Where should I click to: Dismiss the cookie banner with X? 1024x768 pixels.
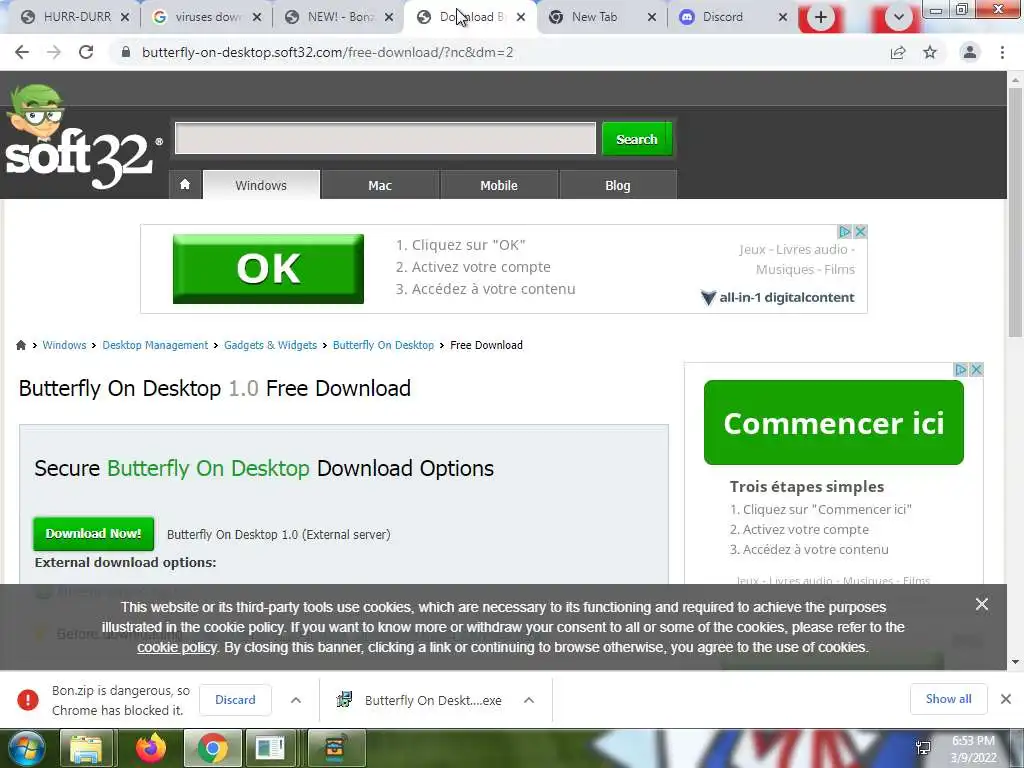(x=982, y=604)
